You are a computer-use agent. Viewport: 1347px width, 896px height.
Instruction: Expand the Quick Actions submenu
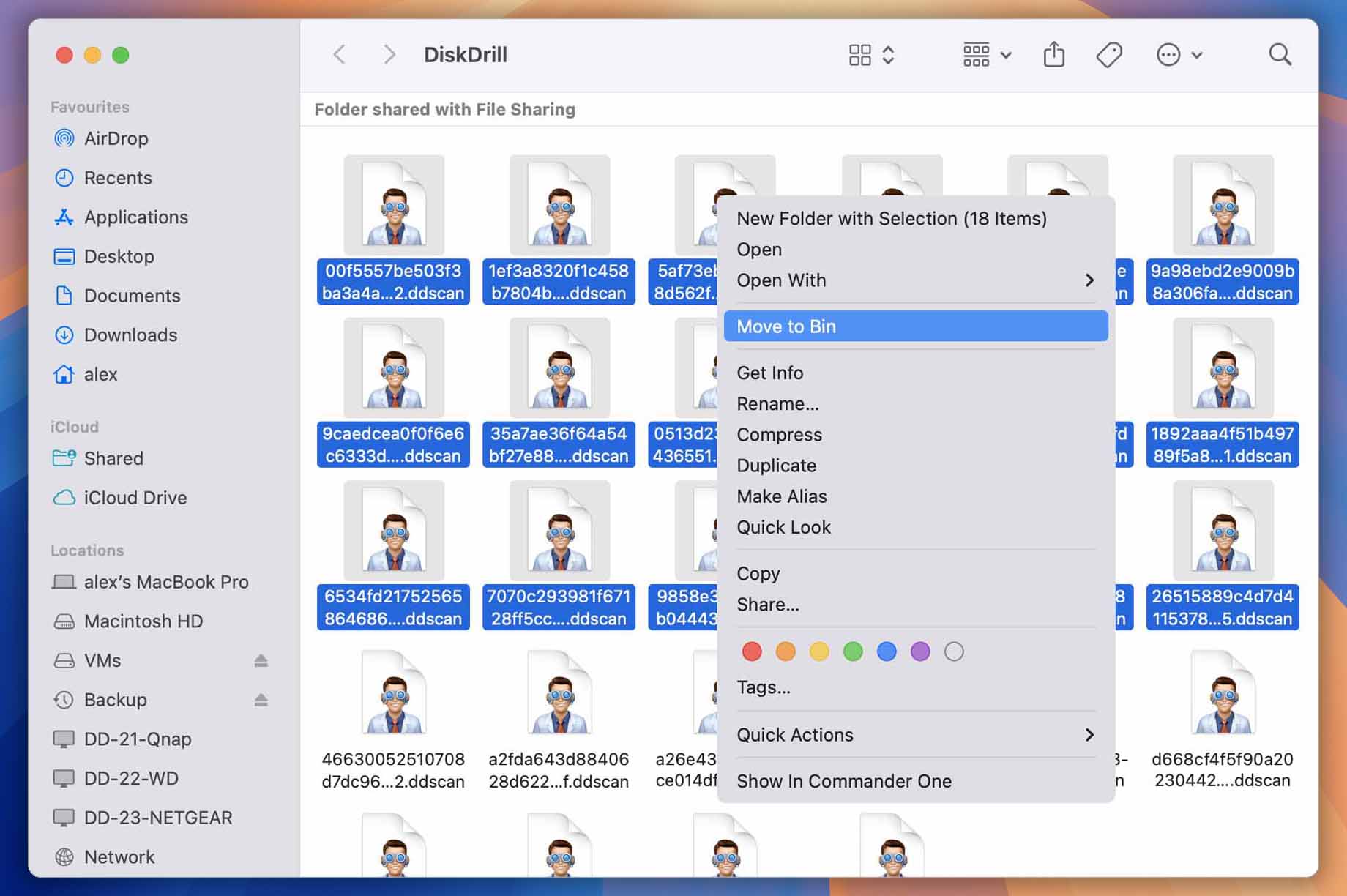pyautogui.click(x=915, y=735)
